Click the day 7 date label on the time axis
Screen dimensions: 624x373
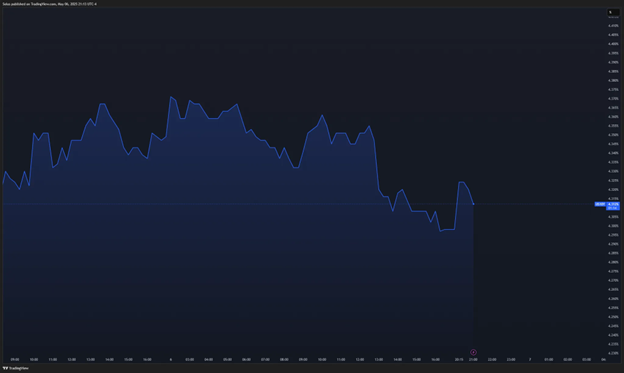(x=530, y=359)
